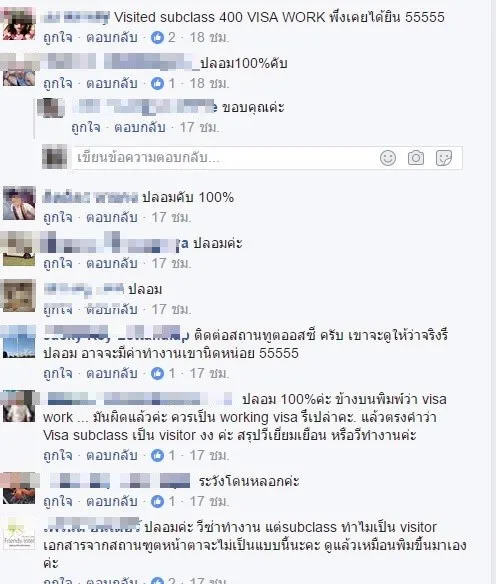Click ตอบกลับ under the ปลอม100%คับ comment

112,83
